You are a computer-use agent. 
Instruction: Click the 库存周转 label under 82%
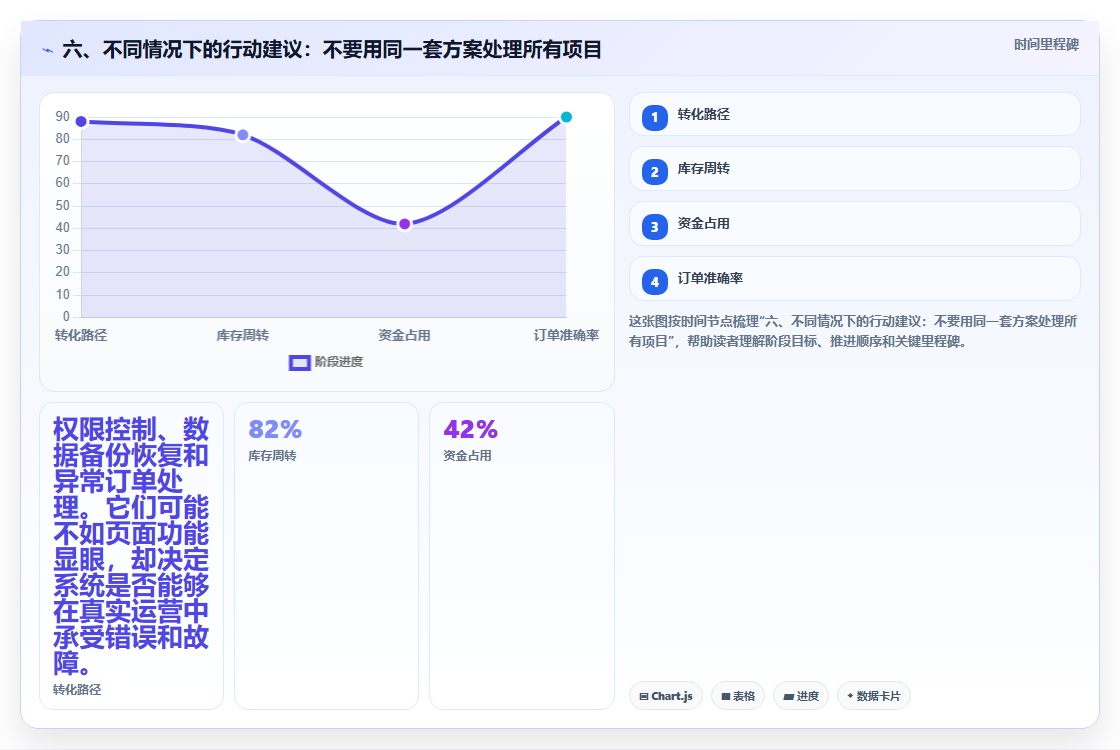click(x=272, y=456)
